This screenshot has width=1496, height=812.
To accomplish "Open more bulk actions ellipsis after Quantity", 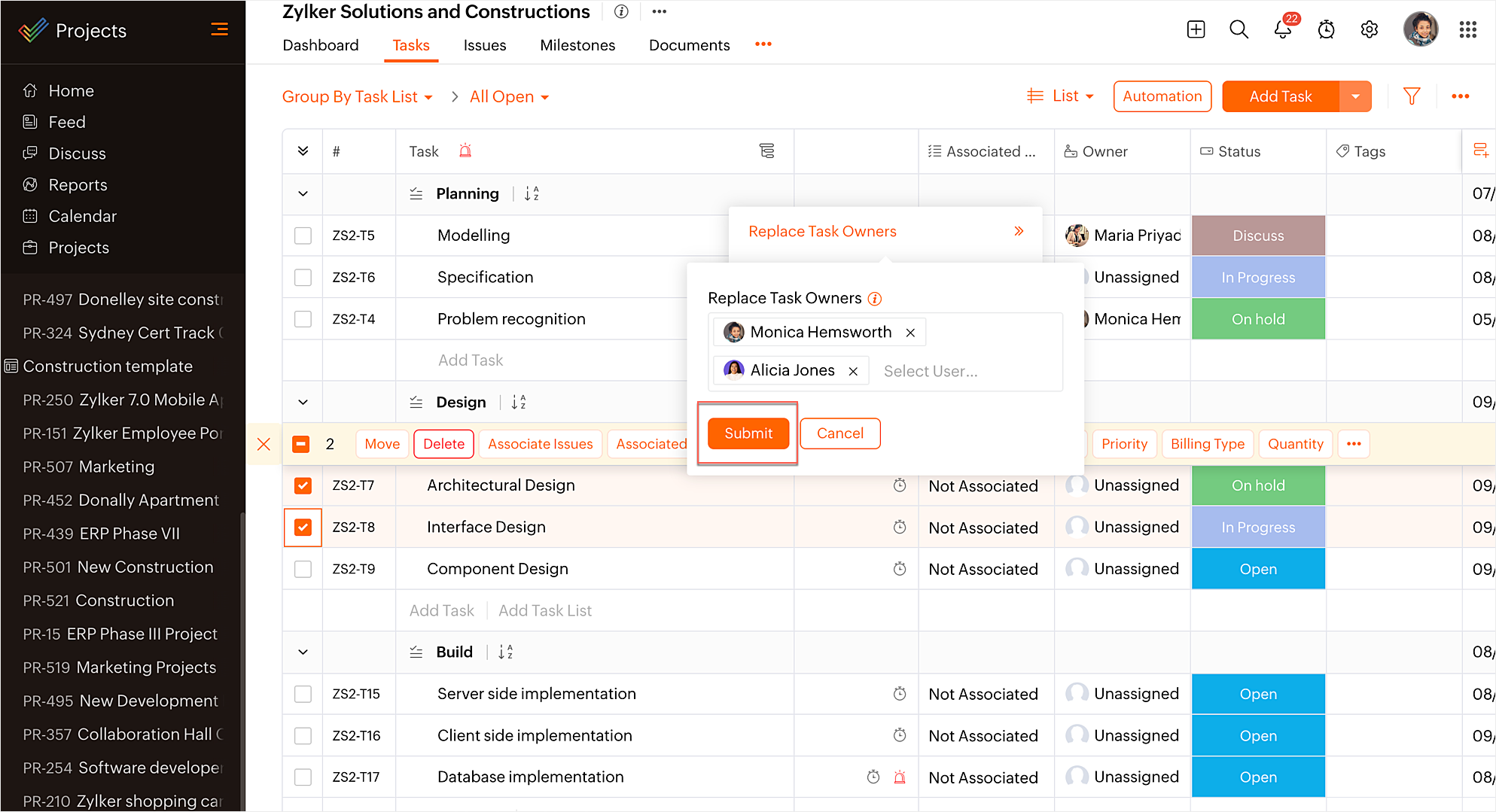I will [x=1354, y=444].
